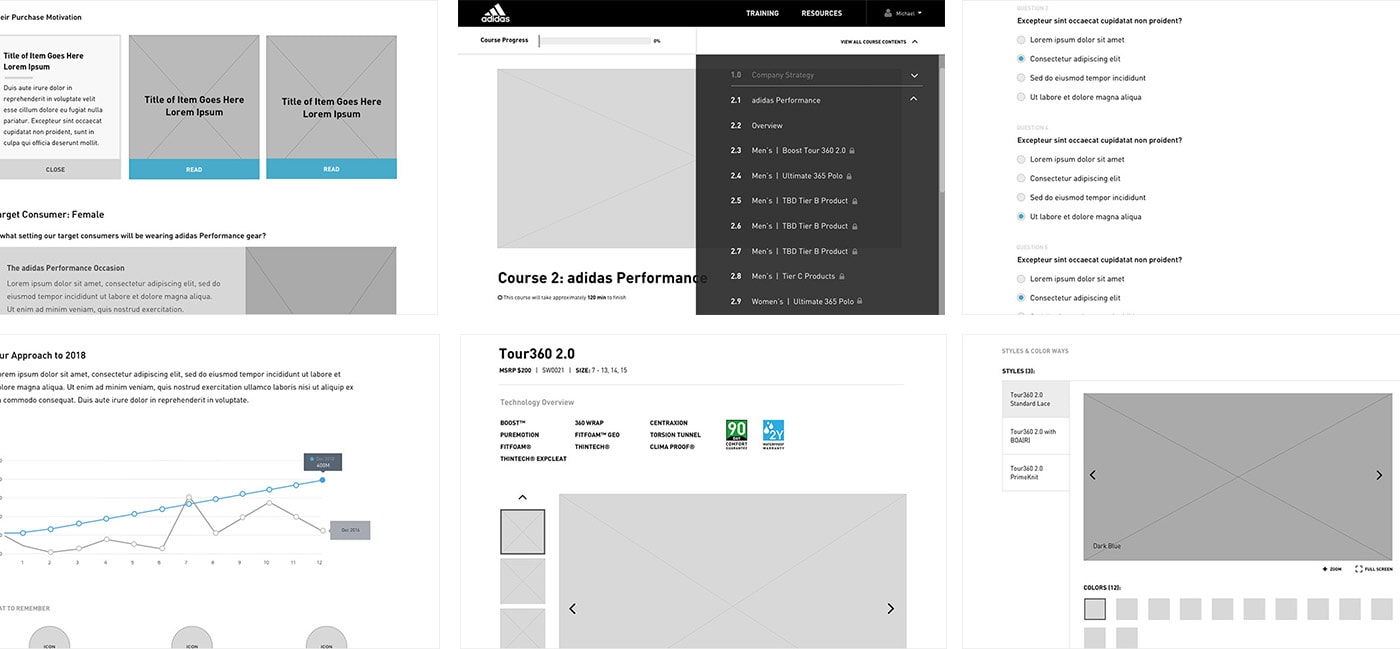Select the Tour360 2.0 Standard Lace style tab
Image resolution: width=1400 pixels, height=649 pixels.
click(1036, 399)
